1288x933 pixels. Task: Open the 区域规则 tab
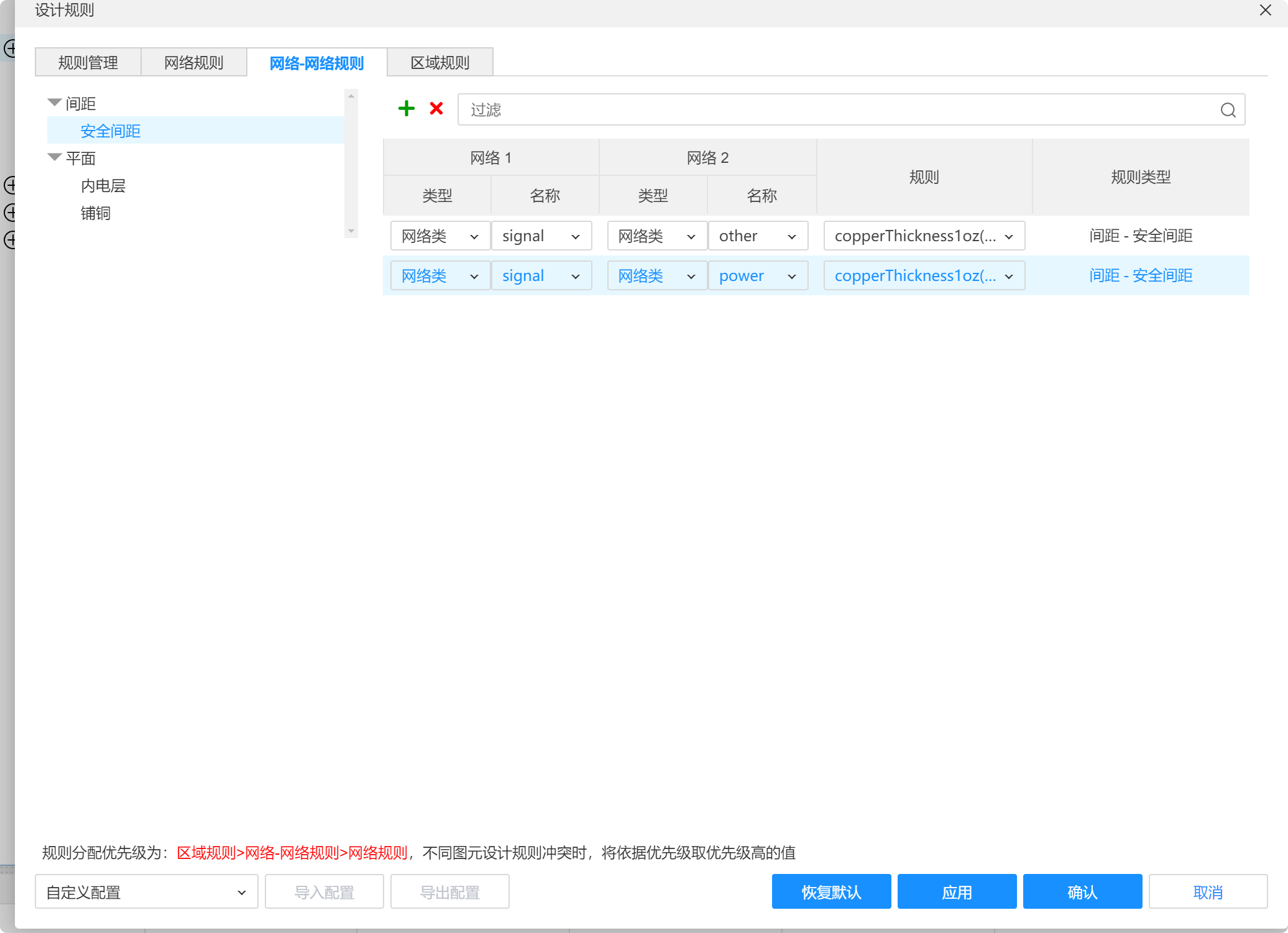(x=440, y=63)
